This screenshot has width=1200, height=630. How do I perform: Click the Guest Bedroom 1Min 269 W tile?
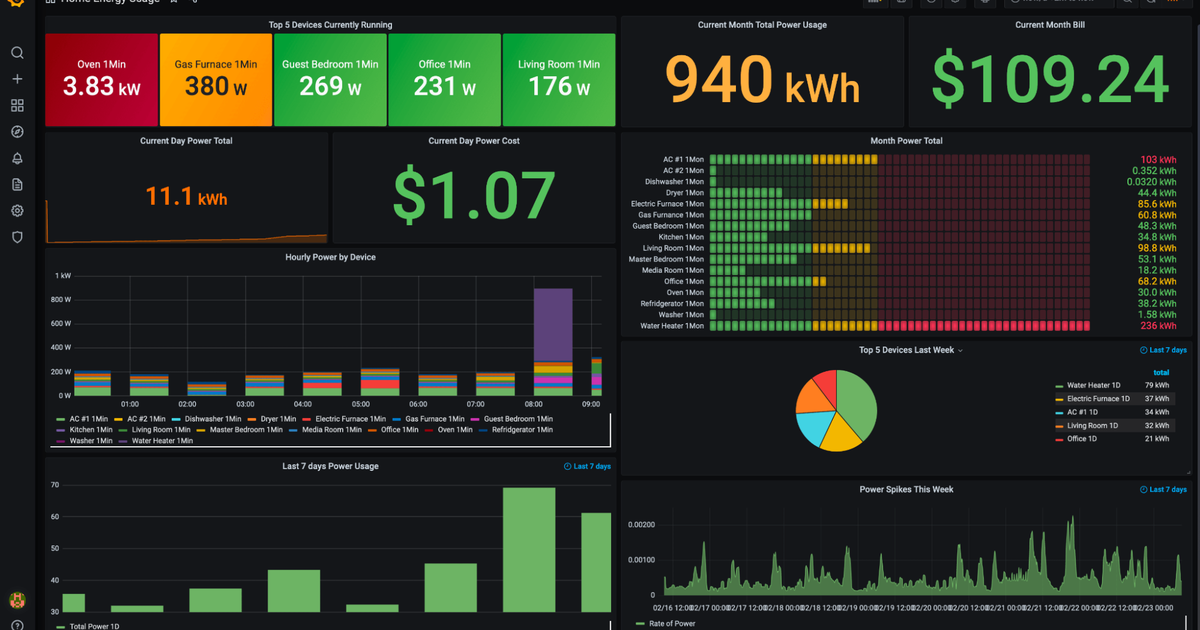[330, 80]
